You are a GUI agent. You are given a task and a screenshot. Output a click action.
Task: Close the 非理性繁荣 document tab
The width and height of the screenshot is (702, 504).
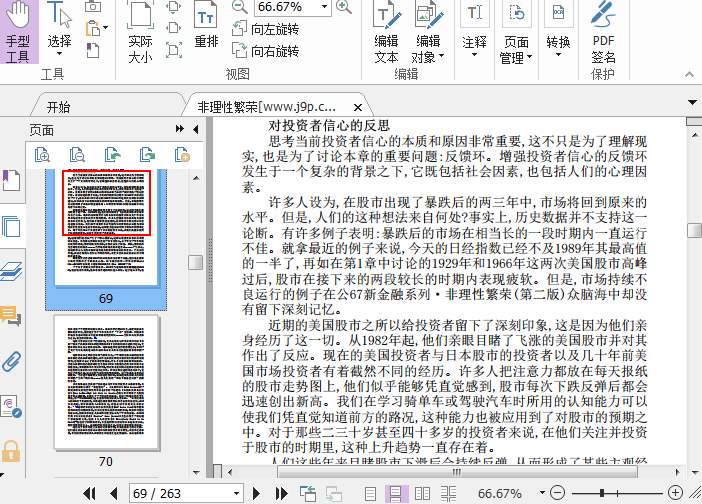358,107
